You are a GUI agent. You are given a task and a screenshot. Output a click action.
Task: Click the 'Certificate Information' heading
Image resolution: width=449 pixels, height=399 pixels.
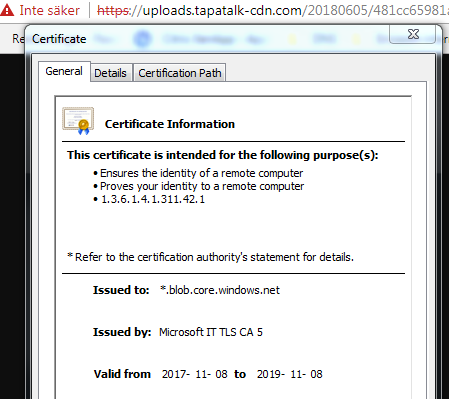click(170, 124)
